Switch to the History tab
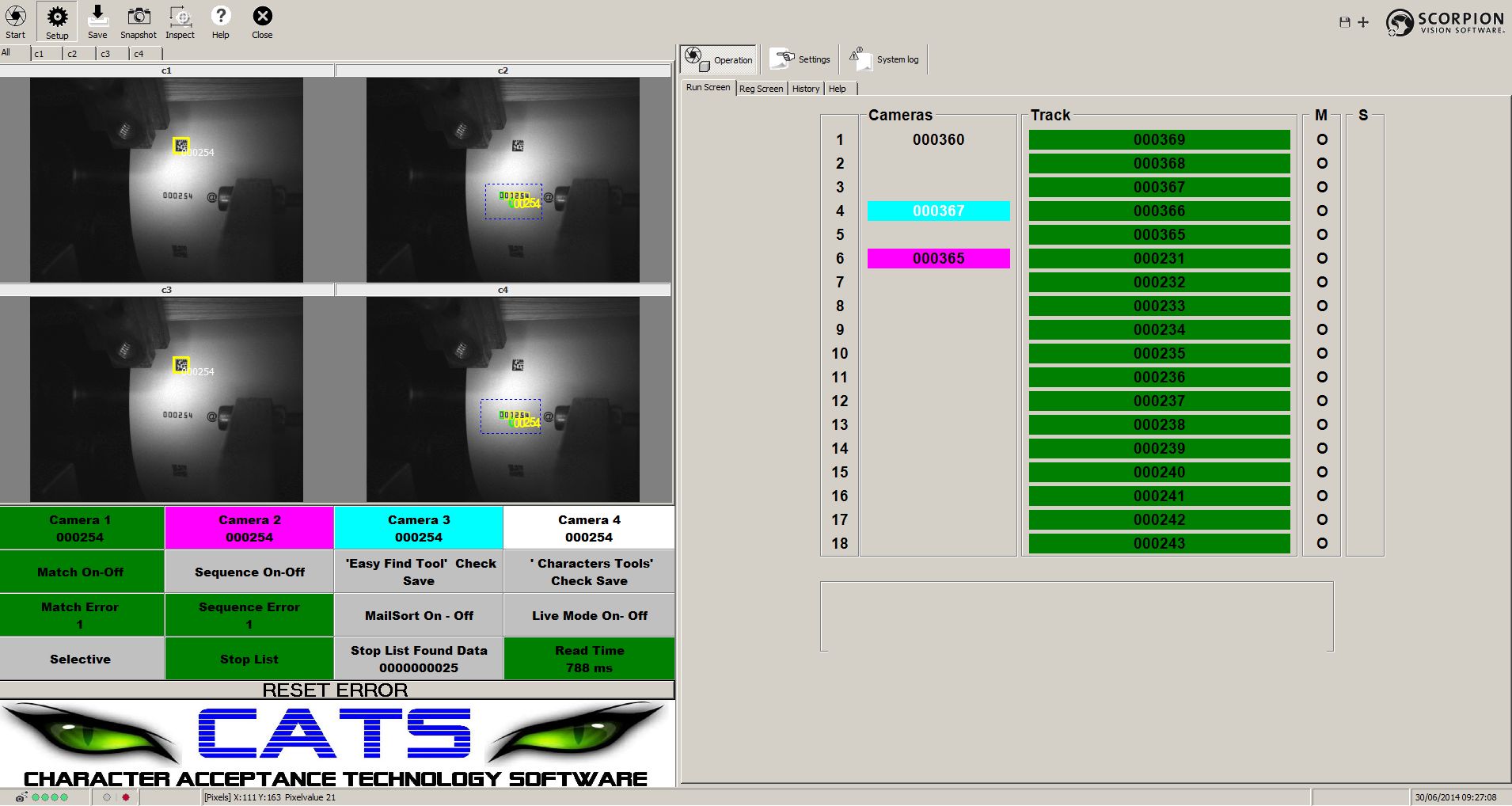The height and width of the screenshot is (806, 1512). tap(806, 89)
